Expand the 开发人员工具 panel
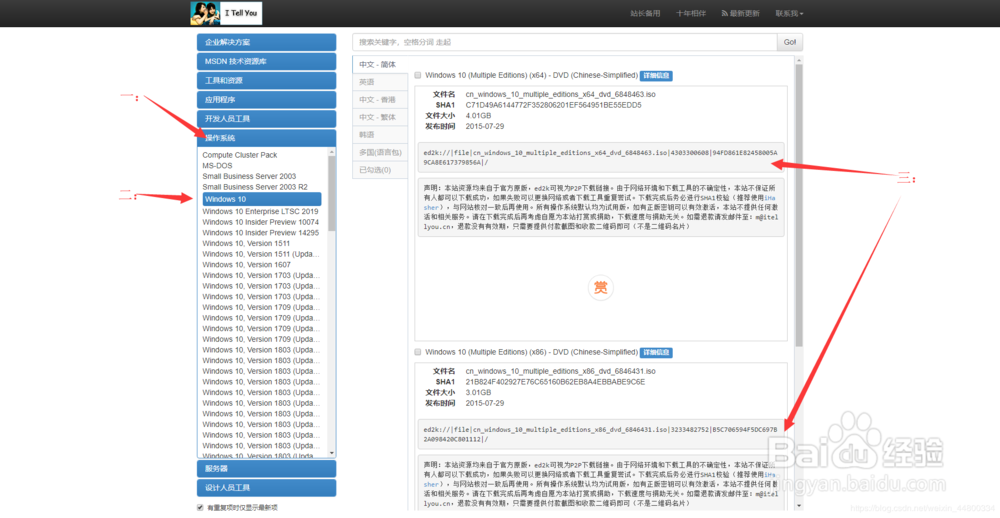 click(x=267, y=119)
